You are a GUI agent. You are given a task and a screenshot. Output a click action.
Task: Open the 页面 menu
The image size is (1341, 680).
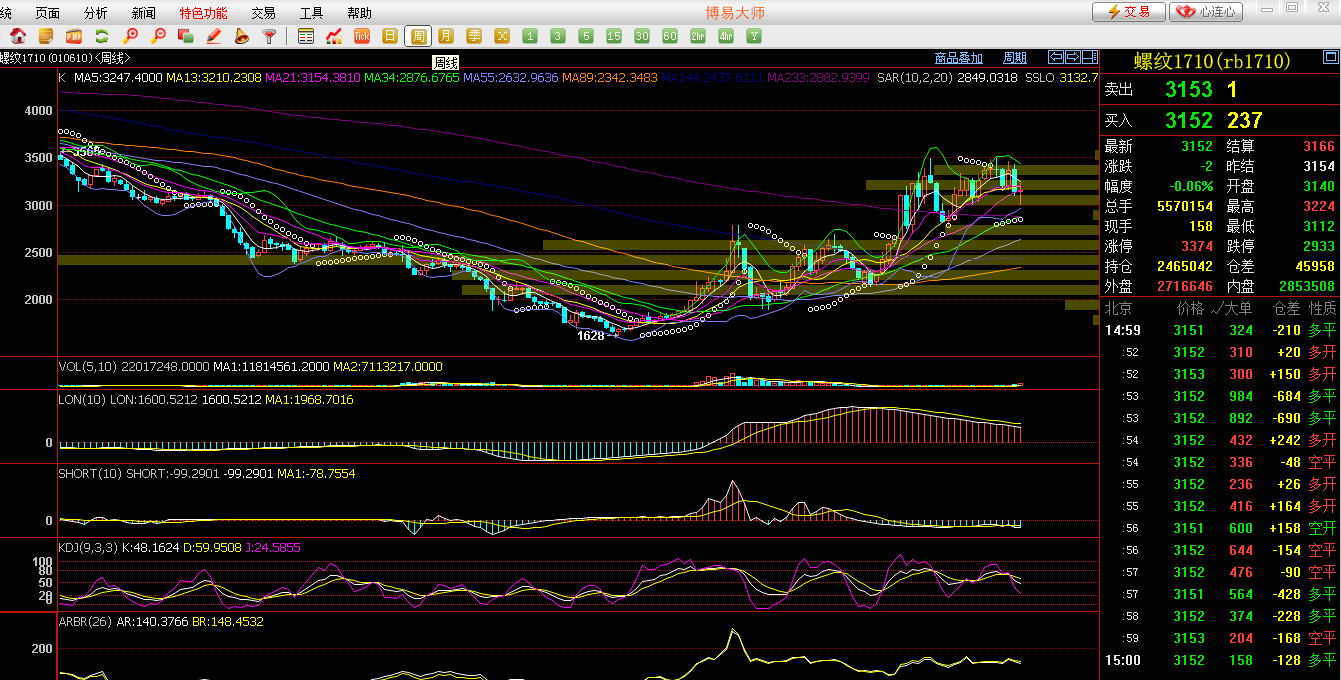coord(47,13)
